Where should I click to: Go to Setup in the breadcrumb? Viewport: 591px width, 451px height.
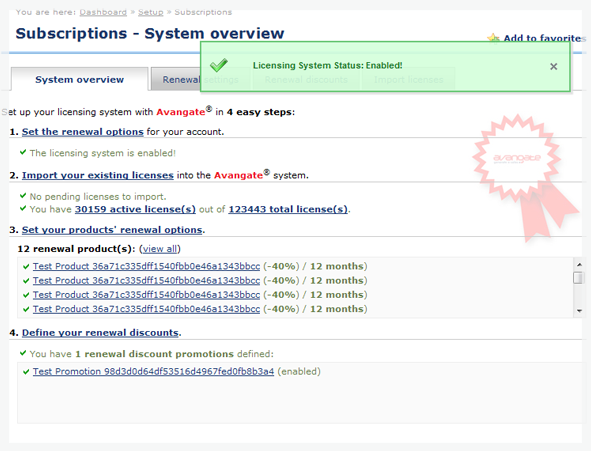[150, 12]
